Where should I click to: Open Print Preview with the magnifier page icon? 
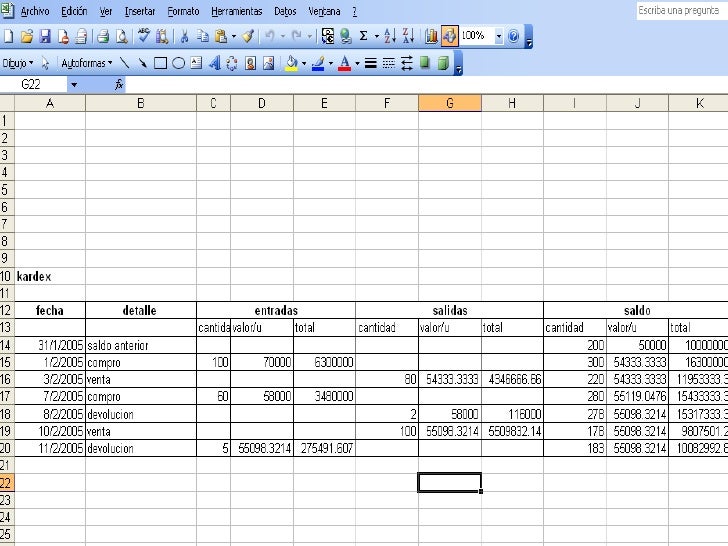click(122, 36)
